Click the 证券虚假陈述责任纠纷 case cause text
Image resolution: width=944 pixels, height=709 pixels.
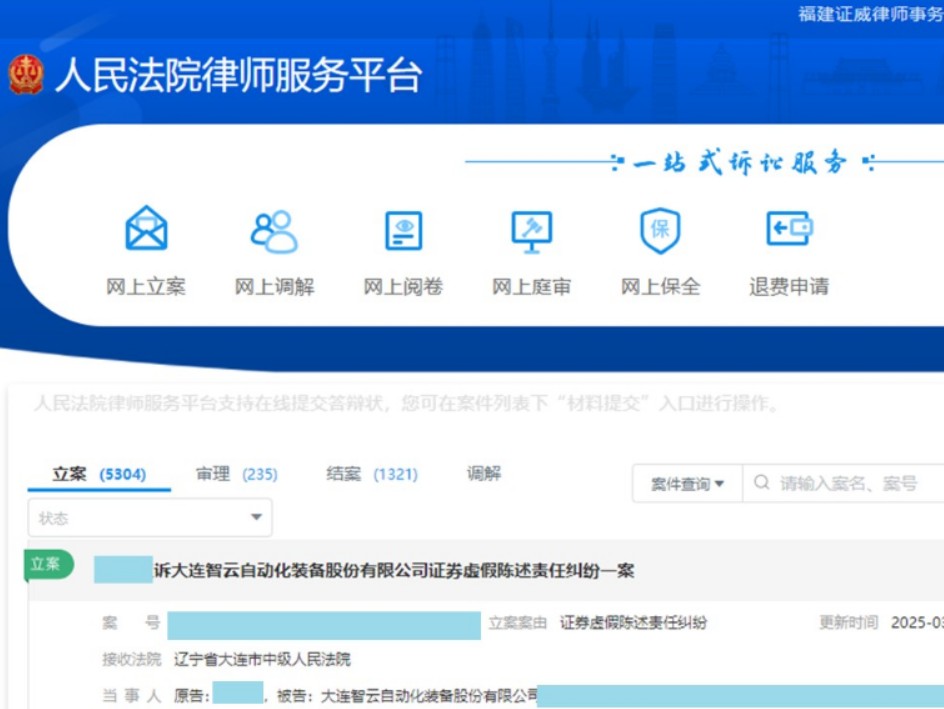point(633,622)
